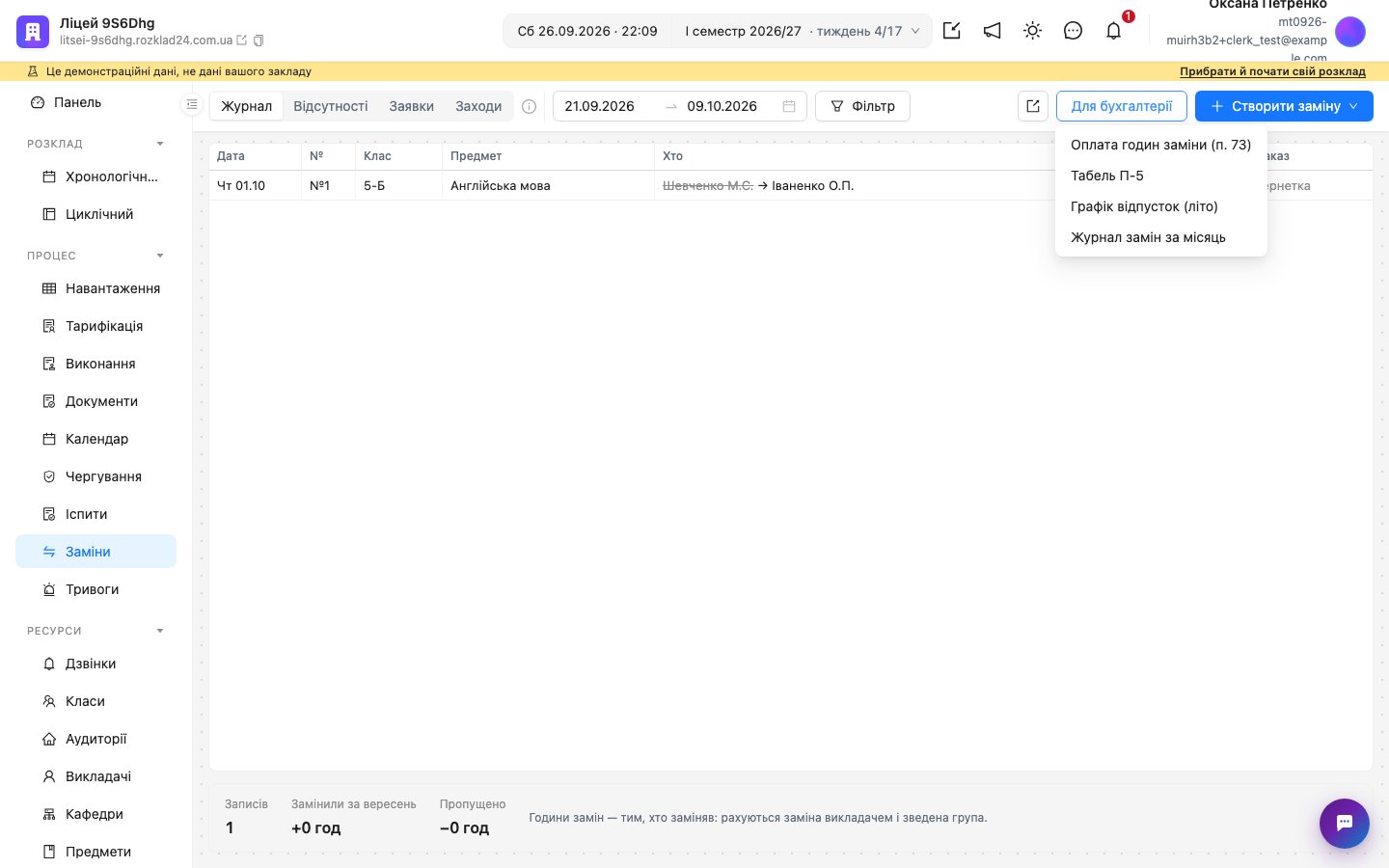Open Дзвінки in sidebar

pyautogui.click(x=95, y=664)
